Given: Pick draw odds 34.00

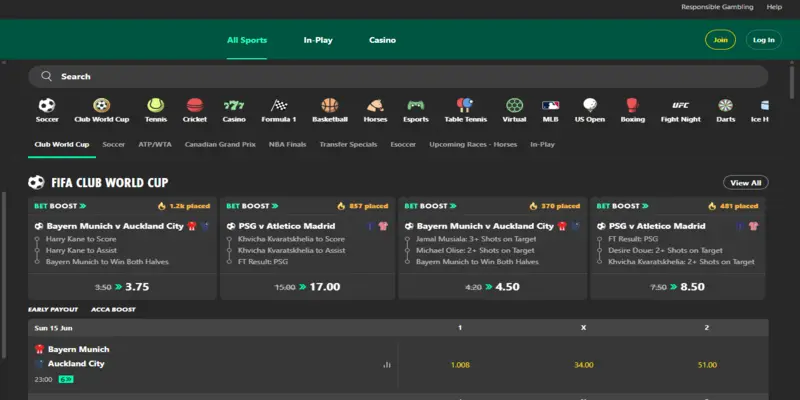Looking at the screenshot, I should pos(583,365).
